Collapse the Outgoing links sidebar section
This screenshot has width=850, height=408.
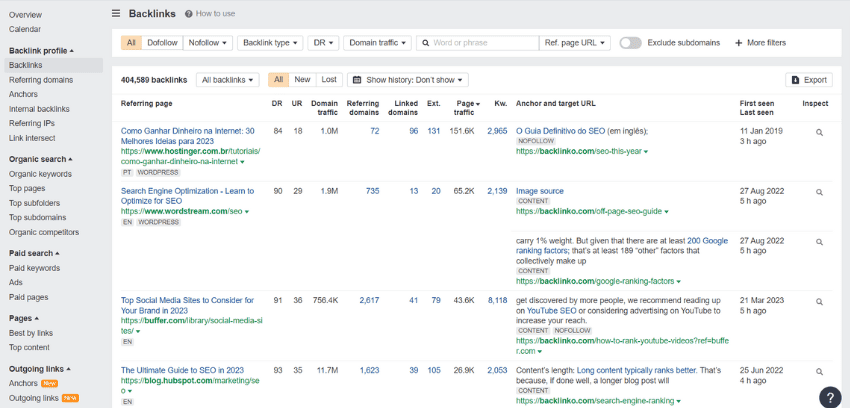[40, 369]
